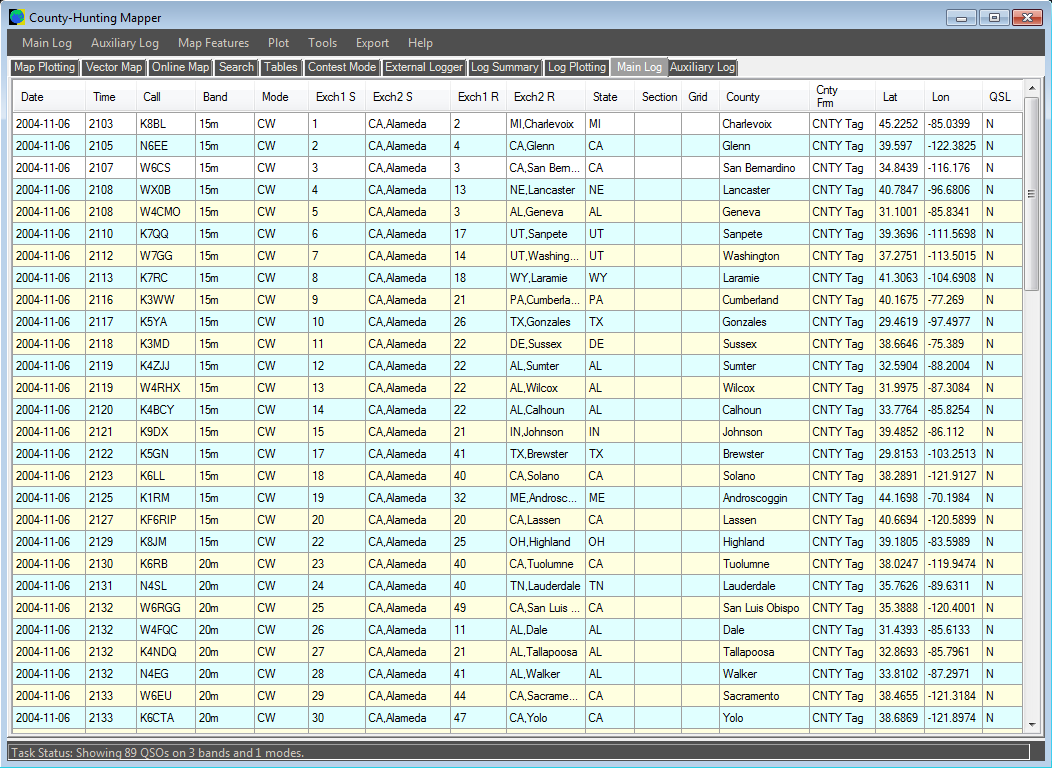Open the Tools menu
The height and width of the screenshot is (768, 1052).
click(x=323, y=43)
